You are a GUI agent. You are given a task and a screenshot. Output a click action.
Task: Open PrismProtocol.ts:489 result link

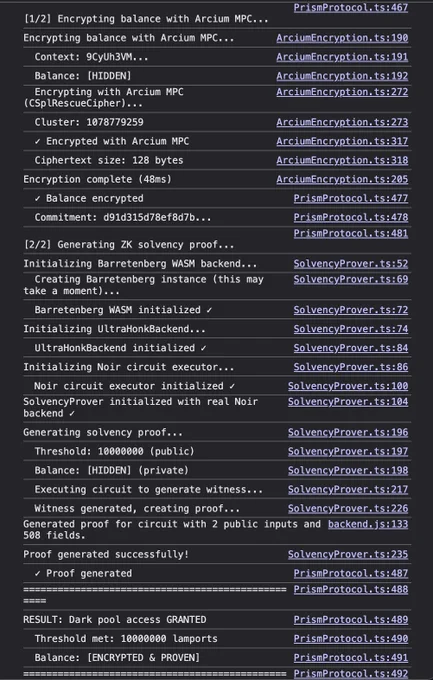351,620
